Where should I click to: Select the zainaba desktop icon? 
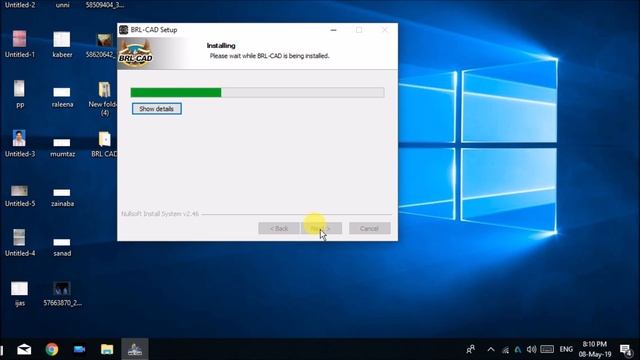pos(62,197)
